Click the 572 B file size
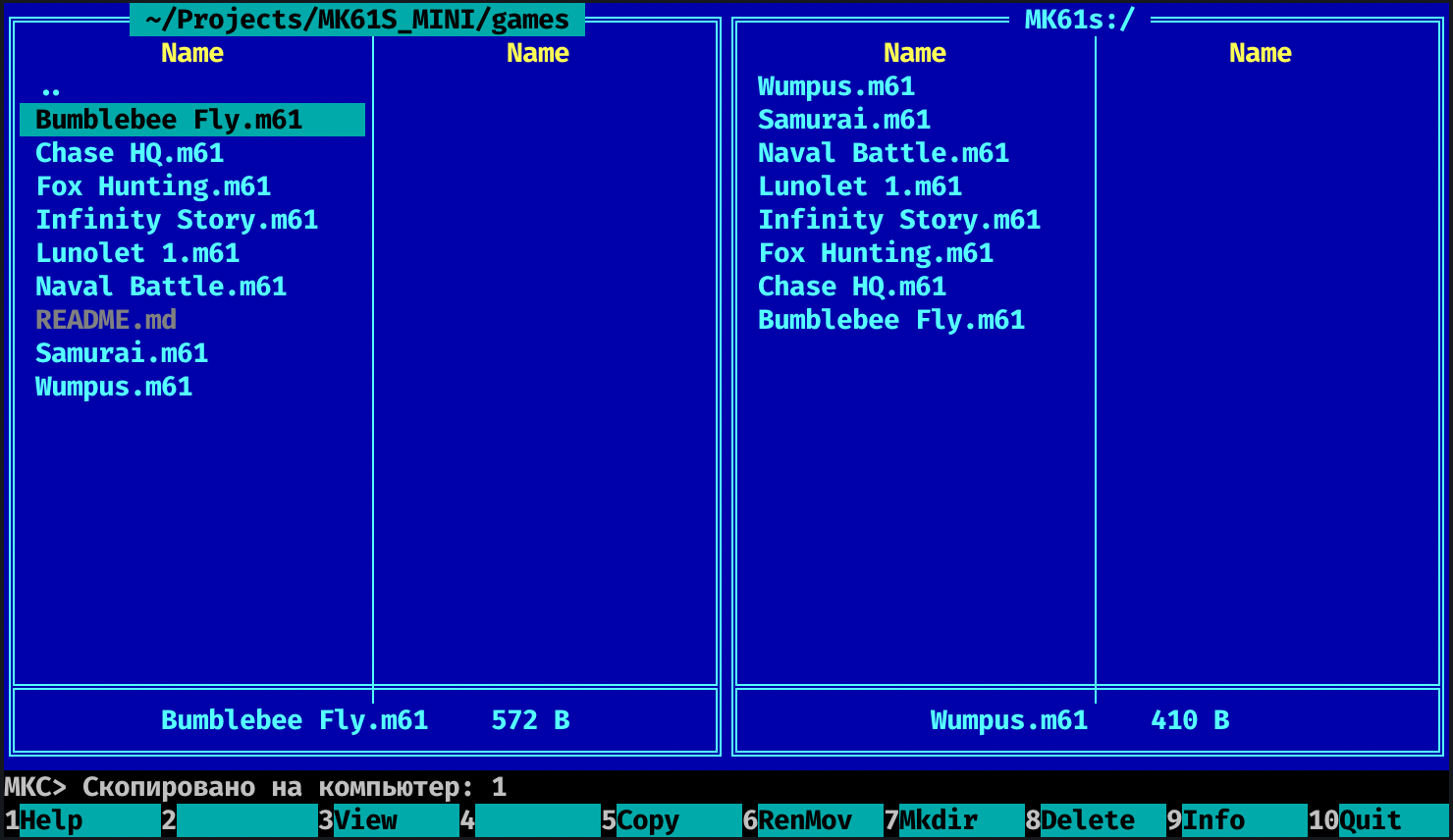This screenshot has height=840, width=1453. pos(530,720)
